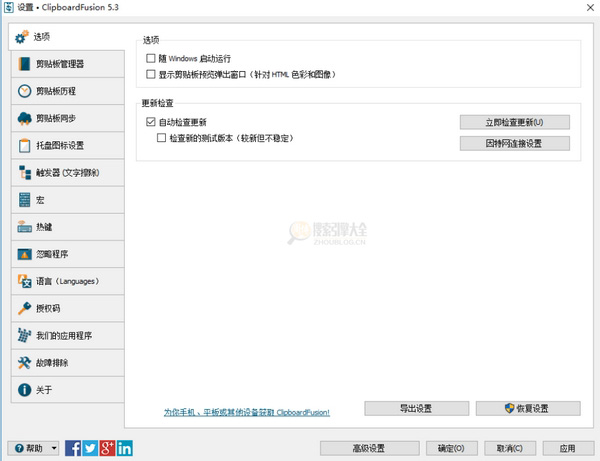Open the Google Plus social icon
Viewport: 600px width, 461px height.
pos(108,448)
